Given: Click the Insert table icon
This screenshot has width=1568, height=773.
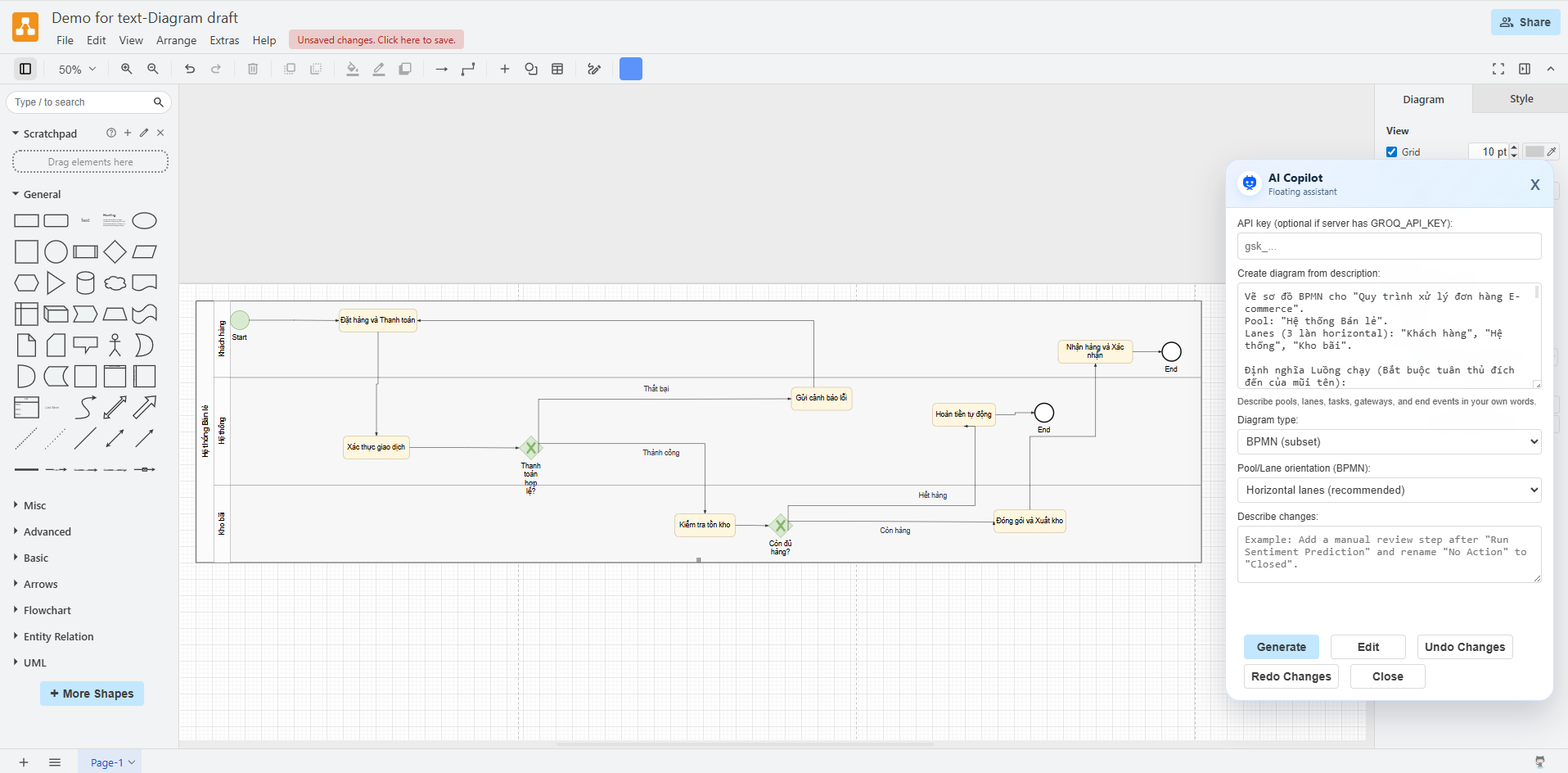Looking at the screenshot, I should [x=557, y=70].
